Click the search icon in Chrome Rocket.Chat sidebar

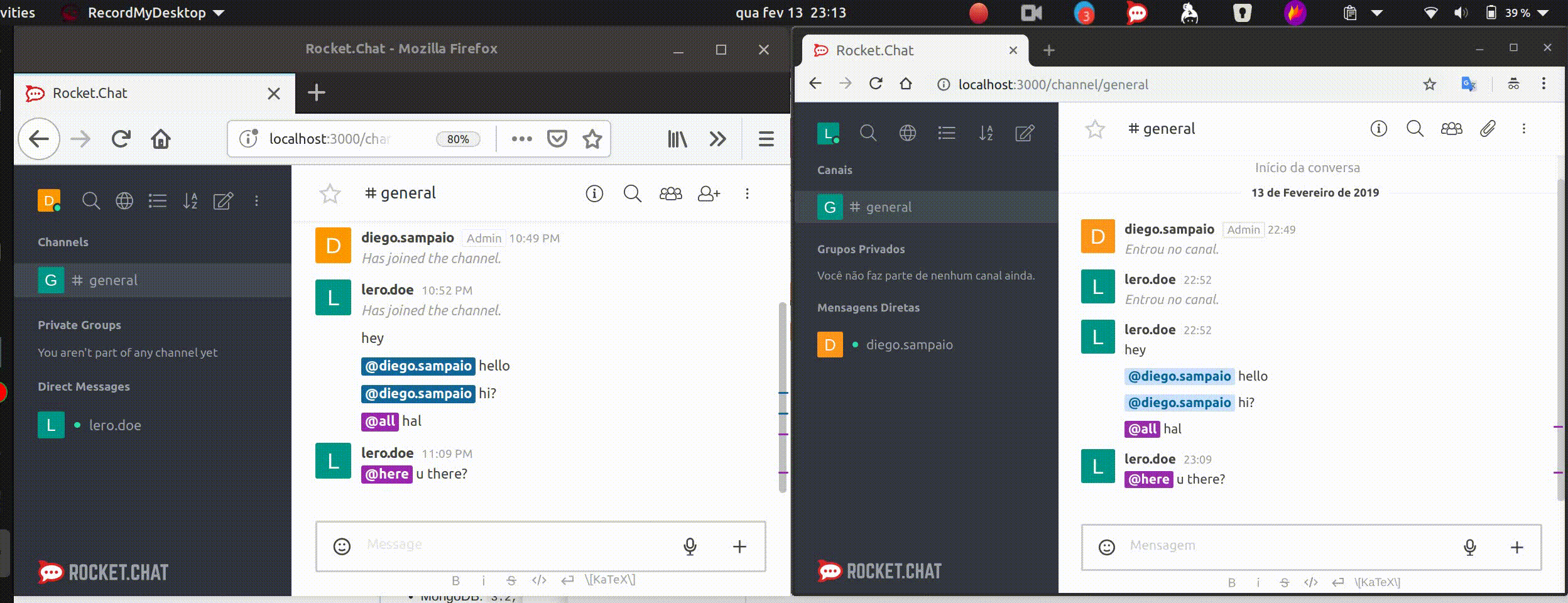tap(868, 133)
